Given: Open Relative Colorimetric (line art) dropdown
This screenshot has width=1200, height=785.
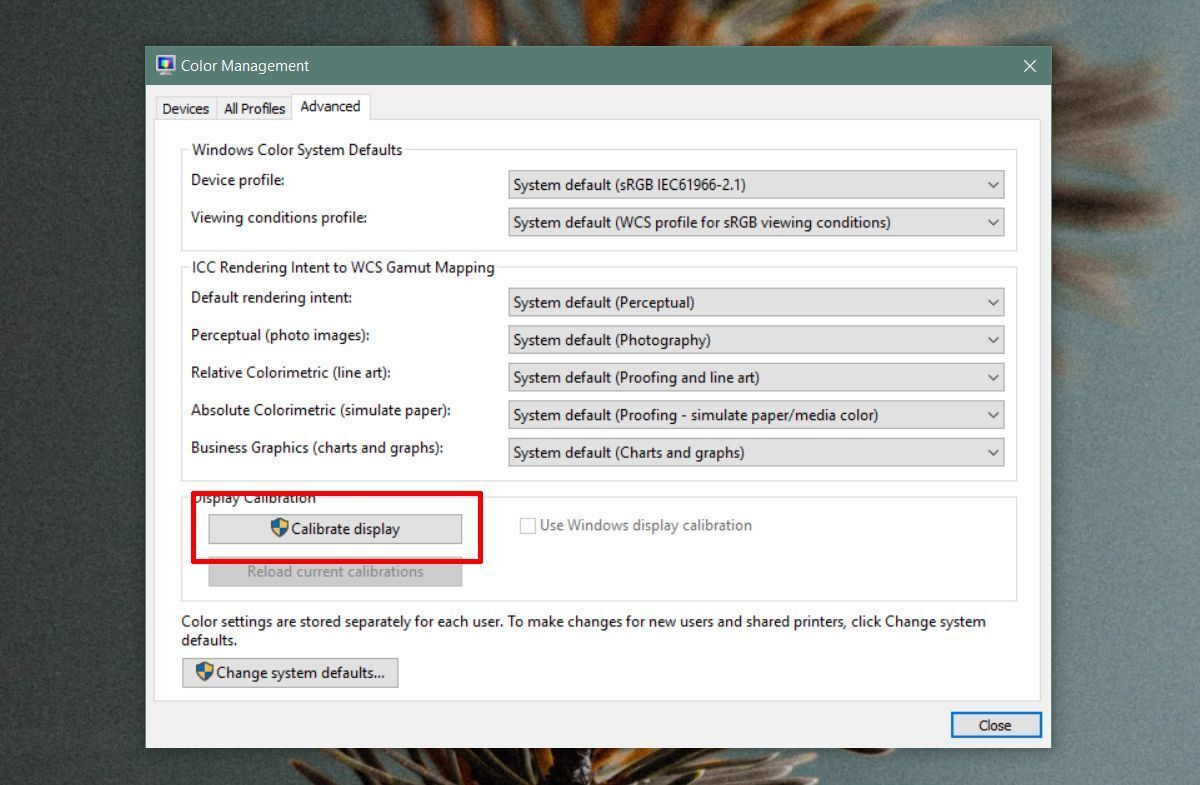Looking at the screenshot, I should tap(755, 378).
